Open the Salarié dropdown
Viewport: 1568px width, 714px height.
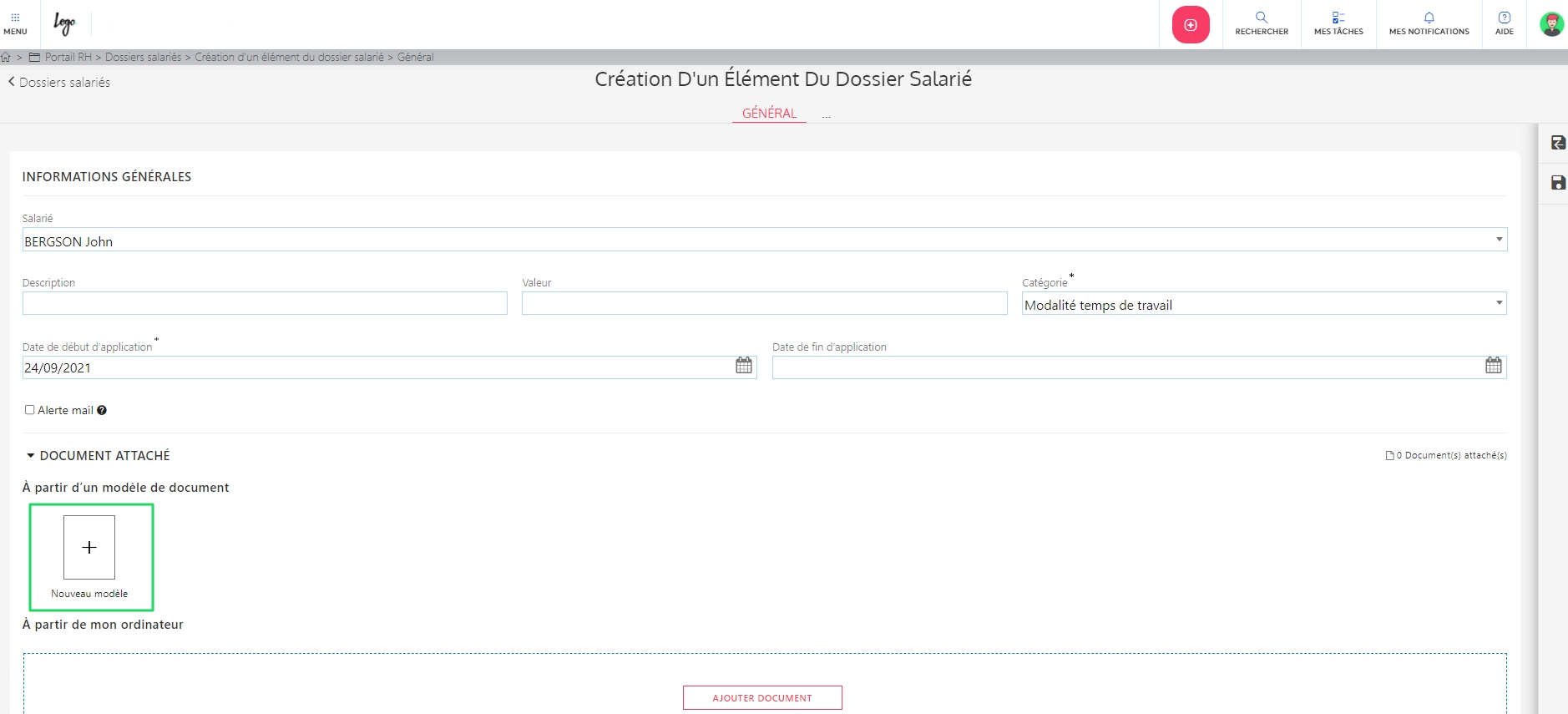click(1500, 240)
